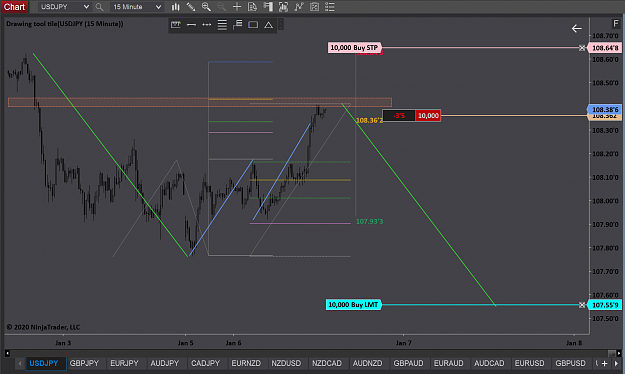Select the Fibonacci extensions flag tool

click(238, 25)
